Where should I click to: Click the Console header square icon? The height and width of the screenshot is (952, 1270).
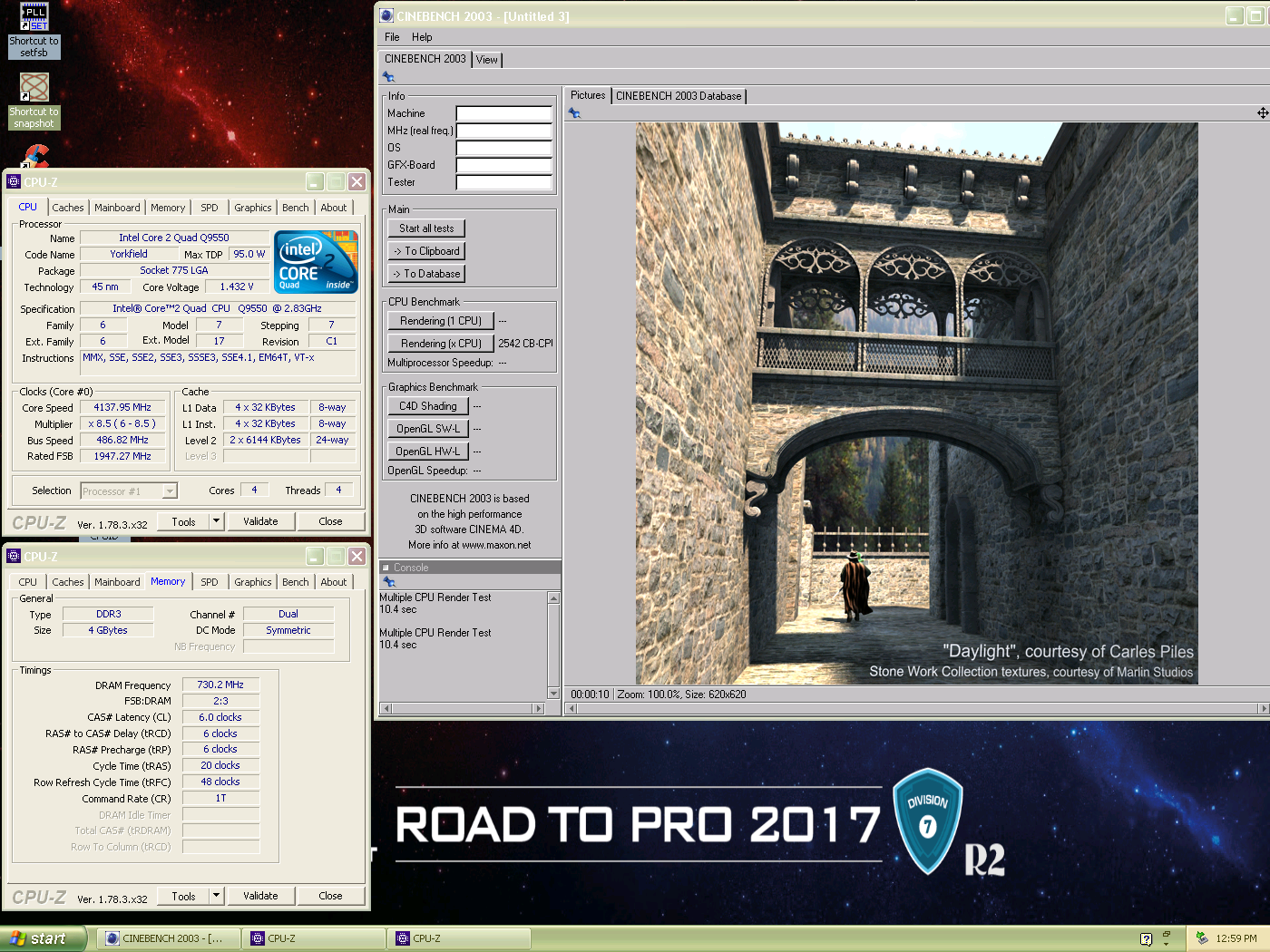pyautogui.click(x=386, y=568)
